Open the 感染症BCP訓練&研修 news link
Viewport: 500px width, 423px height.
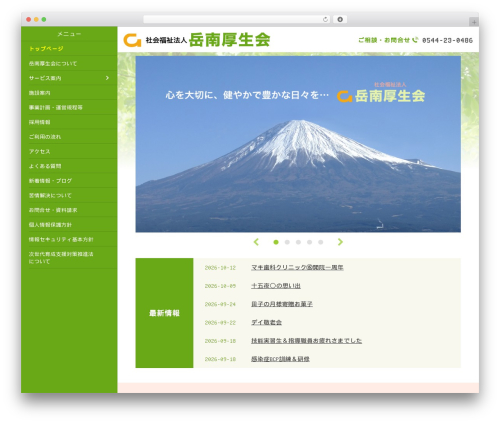tap(280, 359)
